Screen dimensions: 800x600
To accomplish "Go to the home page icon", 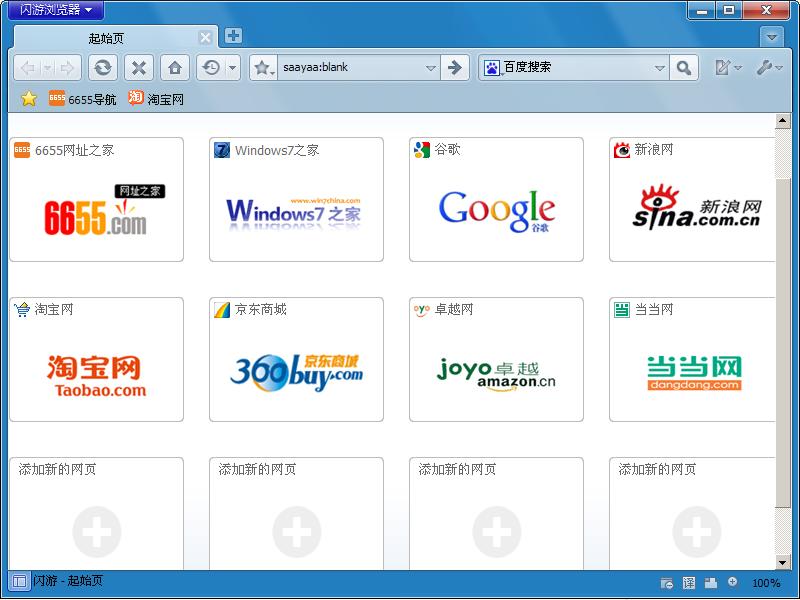I will click(175, 67).
